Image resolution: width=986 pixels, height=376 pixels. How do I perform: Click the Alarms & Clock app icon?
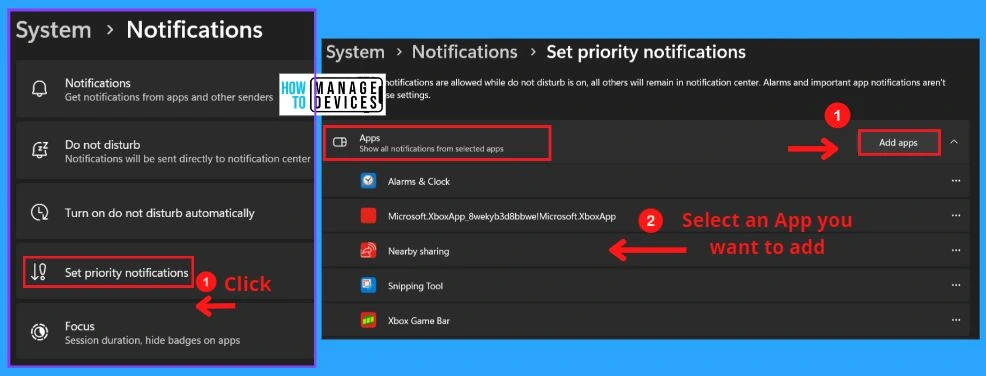(x=368, y=181)
